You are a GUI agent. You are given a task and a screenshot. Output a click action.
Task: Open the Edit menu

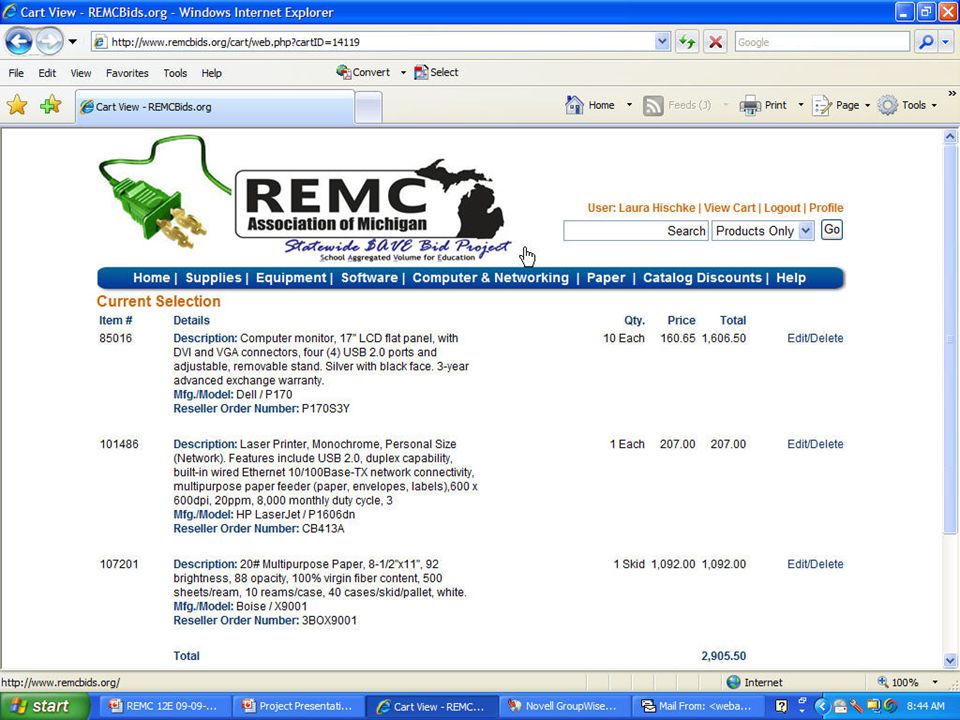47,73
